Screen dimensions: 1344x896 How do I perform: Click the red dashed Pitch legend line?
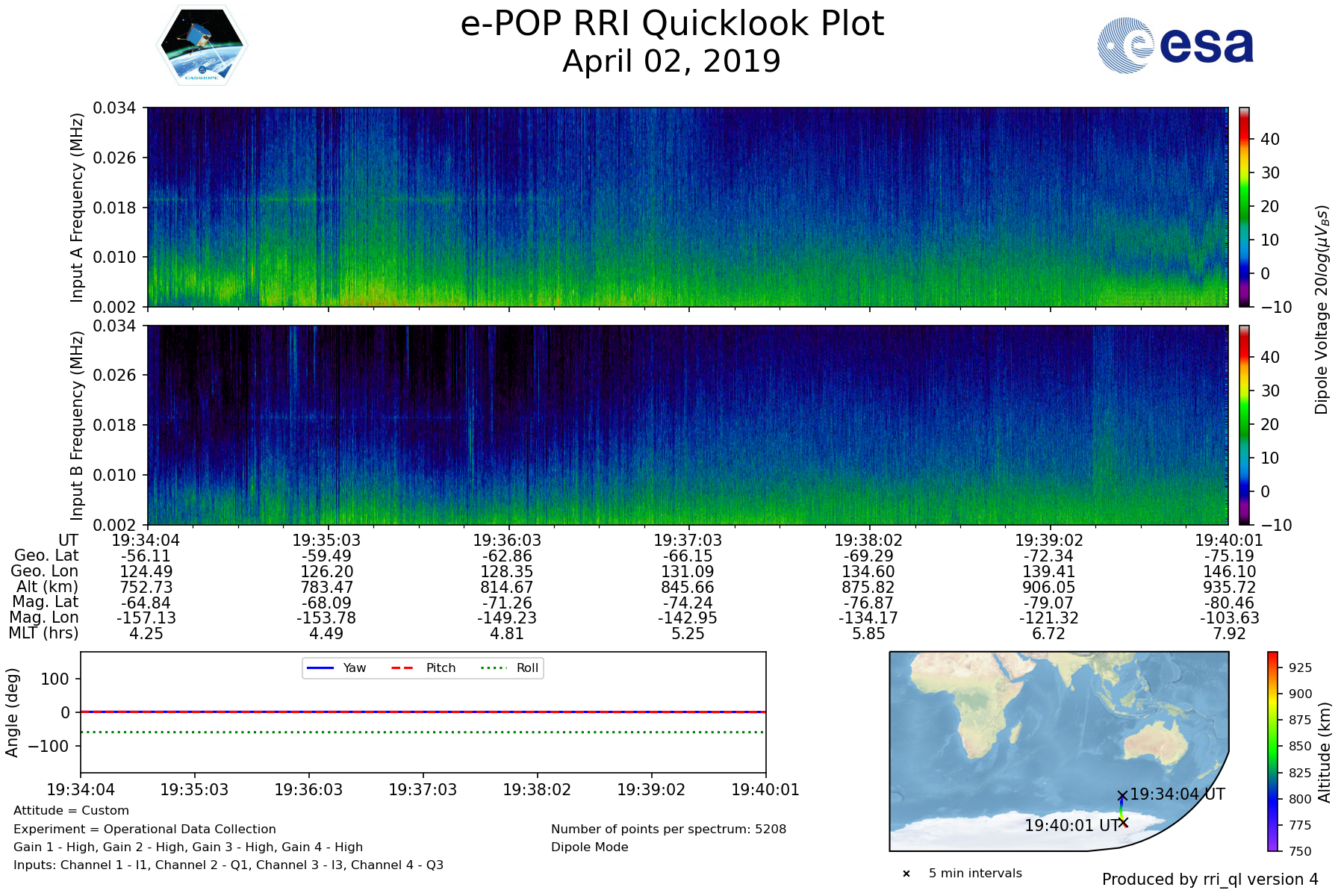click(402, 668)
